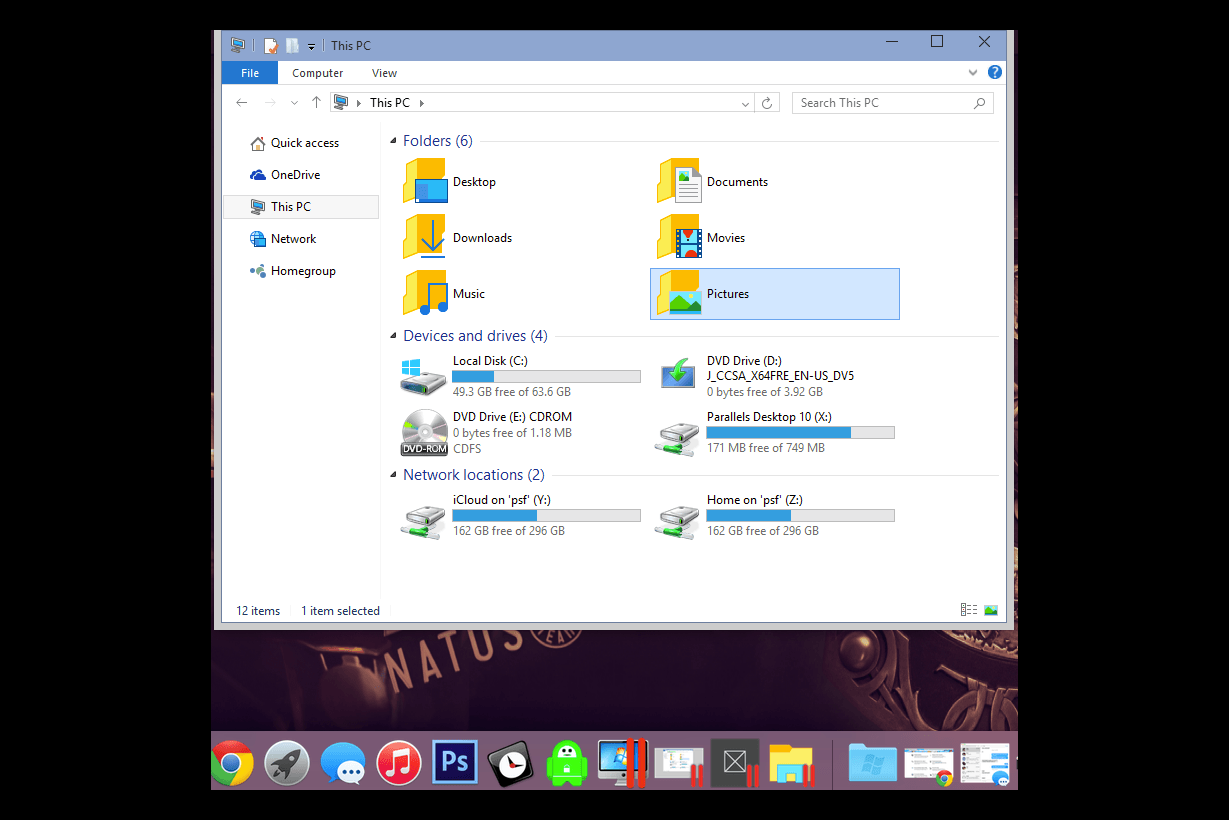Open quick access toolbar customize dropdown
This screenshot has width=1229, height=820.
tap(311, 46)
